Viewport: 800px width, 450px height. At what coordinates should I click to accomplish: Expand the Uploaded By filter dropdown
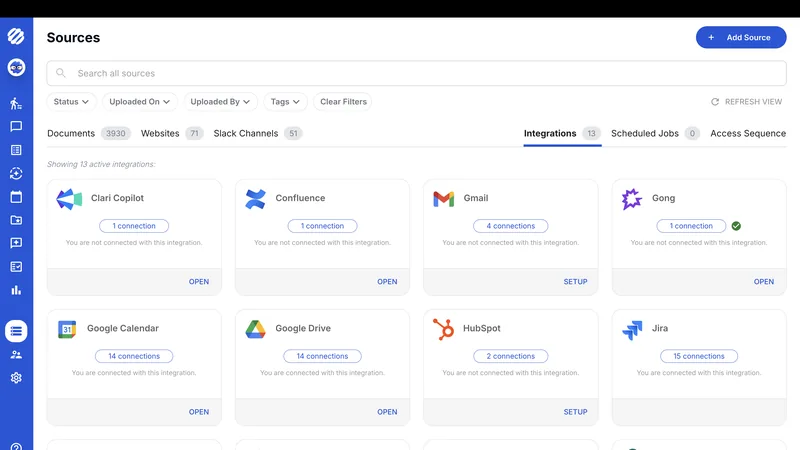(220, 102)
